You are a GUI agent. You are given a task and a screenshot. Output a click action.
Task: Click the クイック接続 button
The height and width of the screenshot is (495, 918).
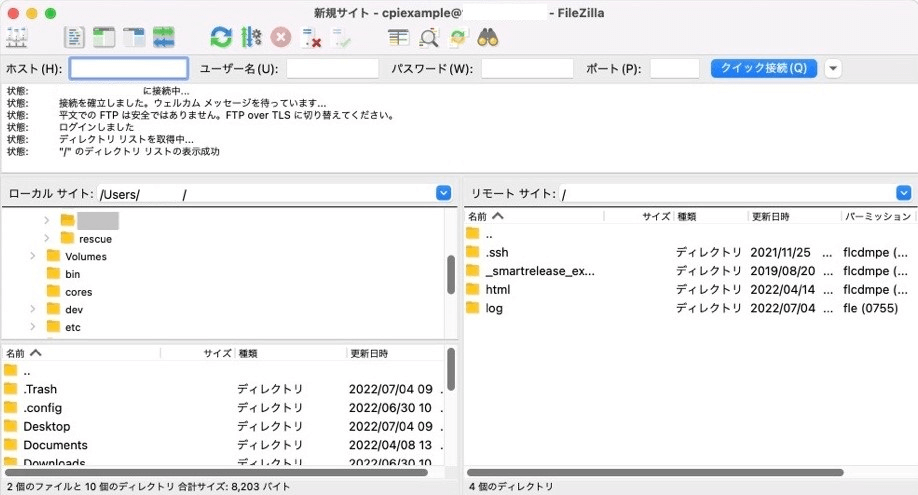pos(763,69)
